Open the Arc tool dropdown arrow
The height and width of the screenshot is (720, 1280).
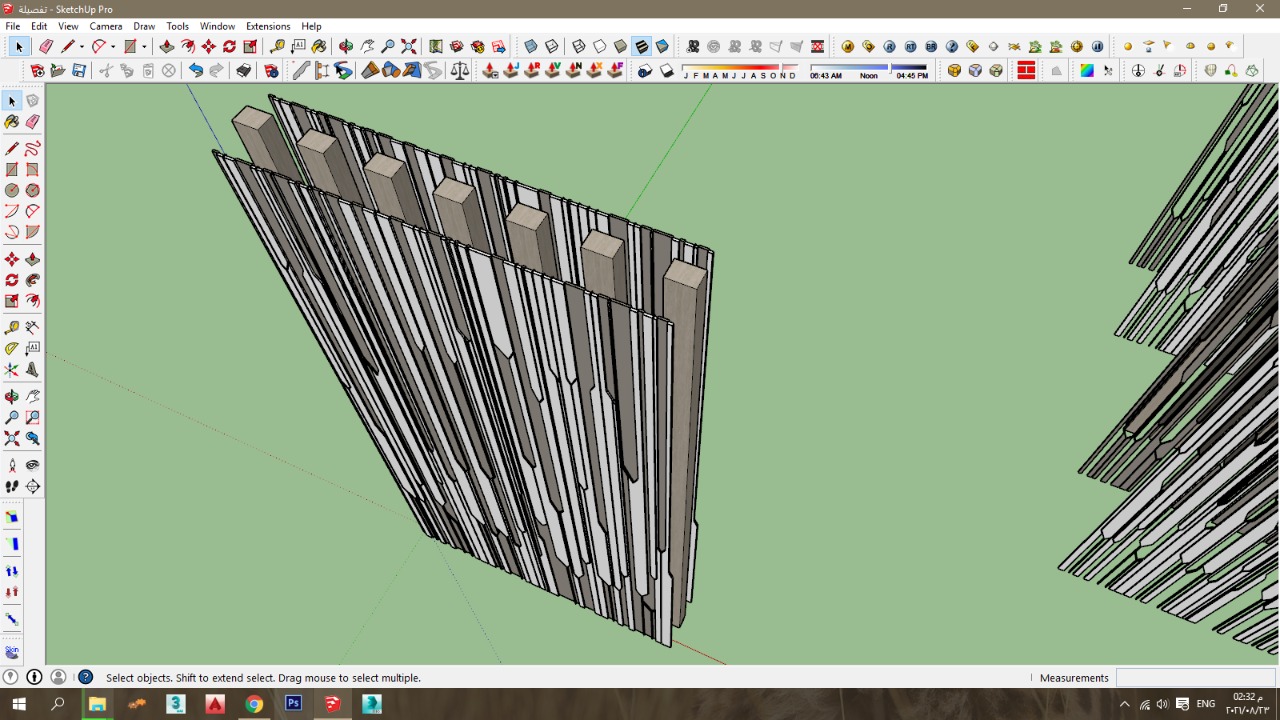113,47
